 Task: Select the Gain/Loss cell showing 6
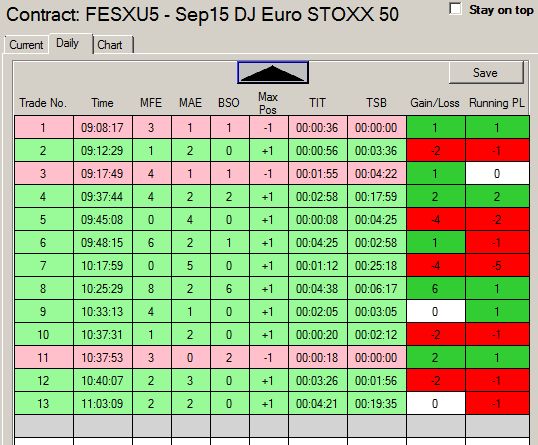pos(436,289)
